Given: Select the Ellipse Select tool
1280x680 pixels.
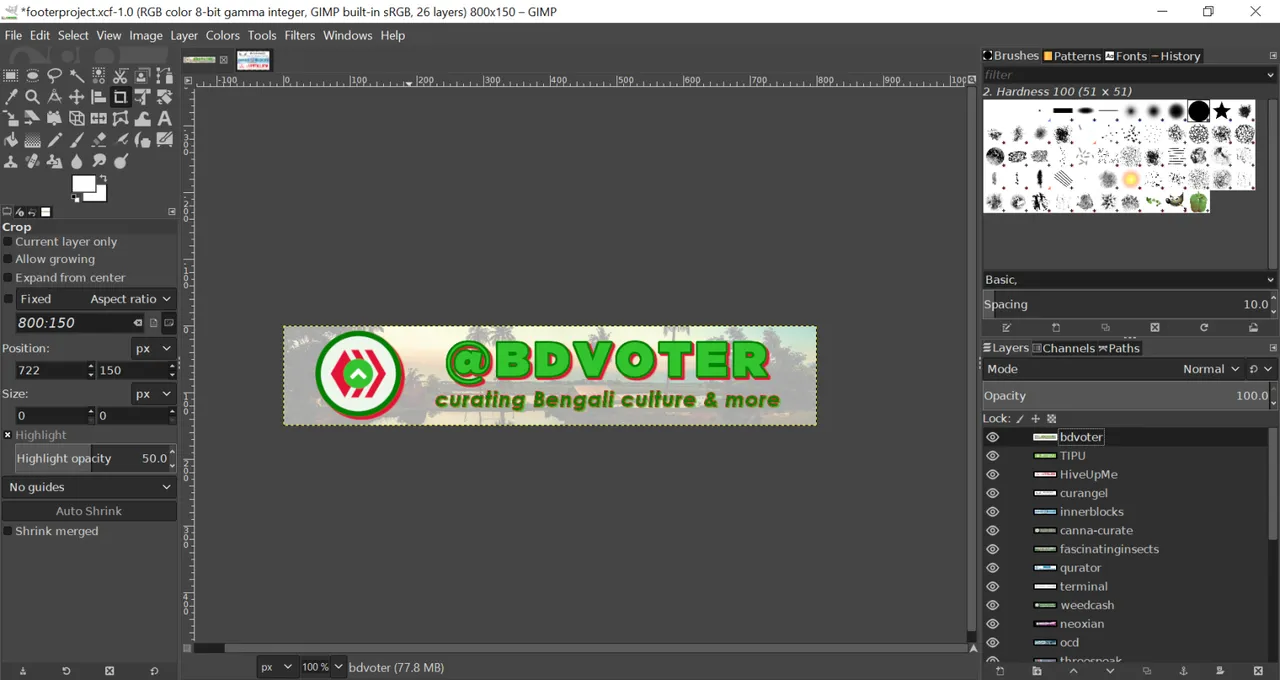Looking at the screenshot, I should point(33,75).
